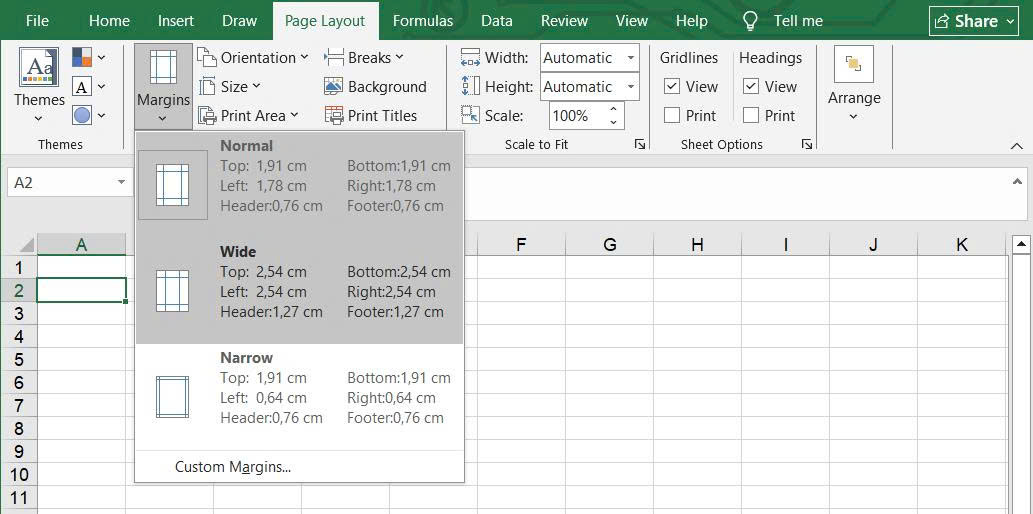Select column header K
This screenshot has height=514, width=1033.
click(x=961, y=245)
